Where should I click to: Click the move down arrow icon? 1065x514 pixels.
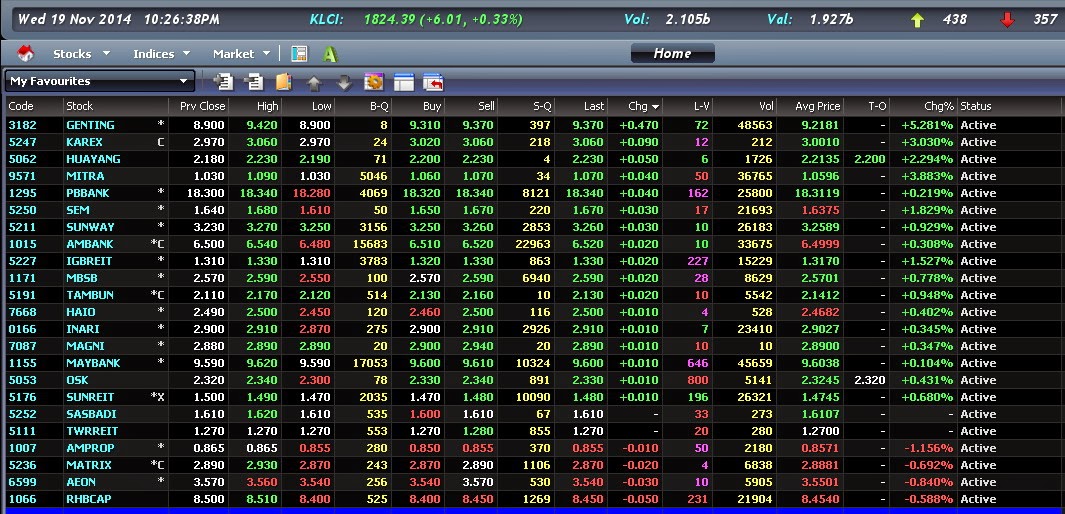pyautogui.click(x=344, y=83)
